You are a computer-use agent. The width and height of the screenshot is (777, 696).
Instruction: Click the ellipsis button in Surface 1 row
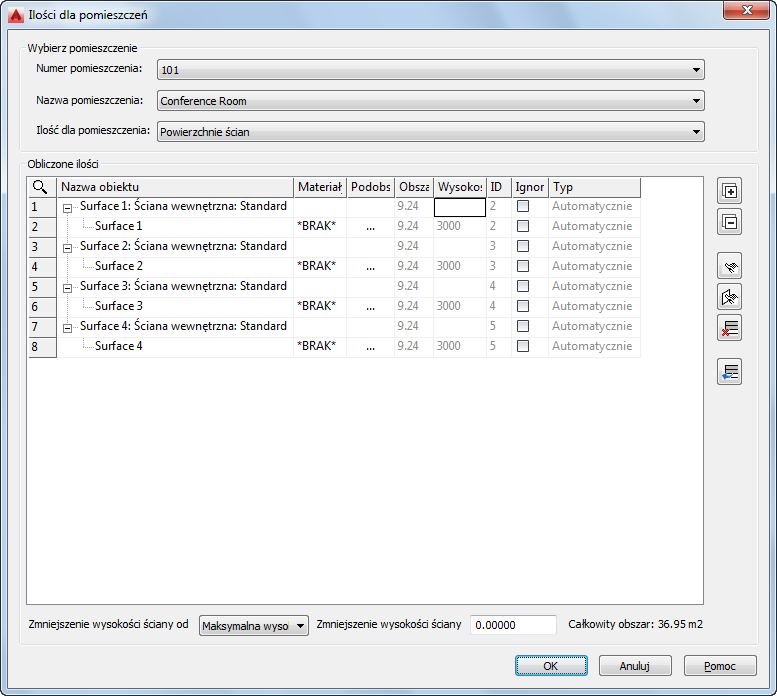click(x=371, y=227)
